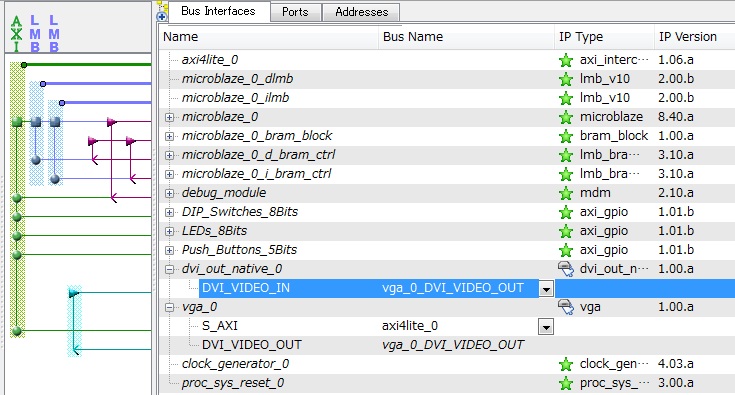Viewport: 735px width, 395px height.
Task: Open S_AXI bus name dropdown
Action: click(x=546, y=327)
